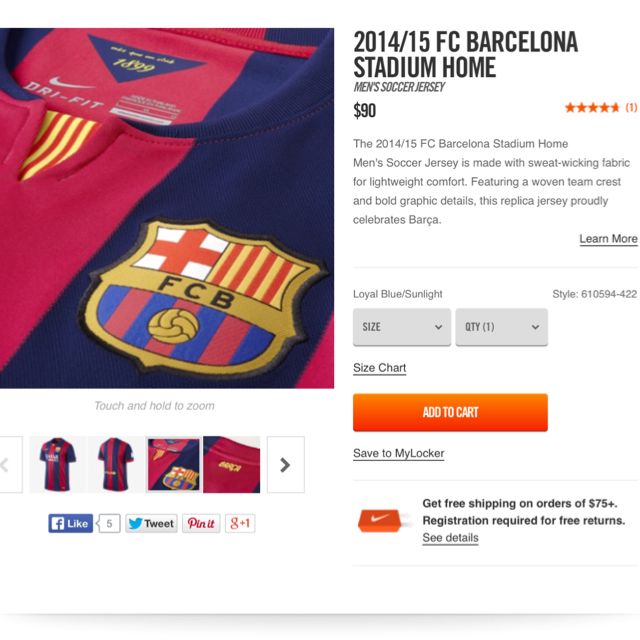Pin the jersey with Pin it
This screenshot has height=640, width=640.
click(201, 523)
